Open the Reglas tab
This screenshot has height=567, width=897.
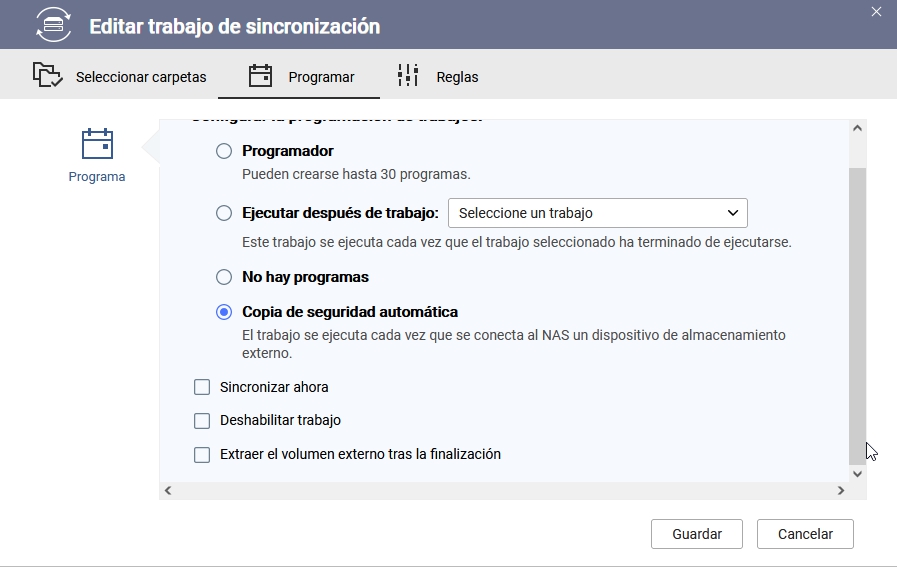coord(438,77)
